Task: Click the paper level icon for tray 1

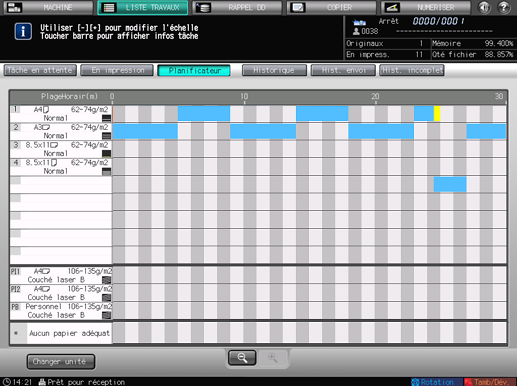Action: [x=106, y=118]
